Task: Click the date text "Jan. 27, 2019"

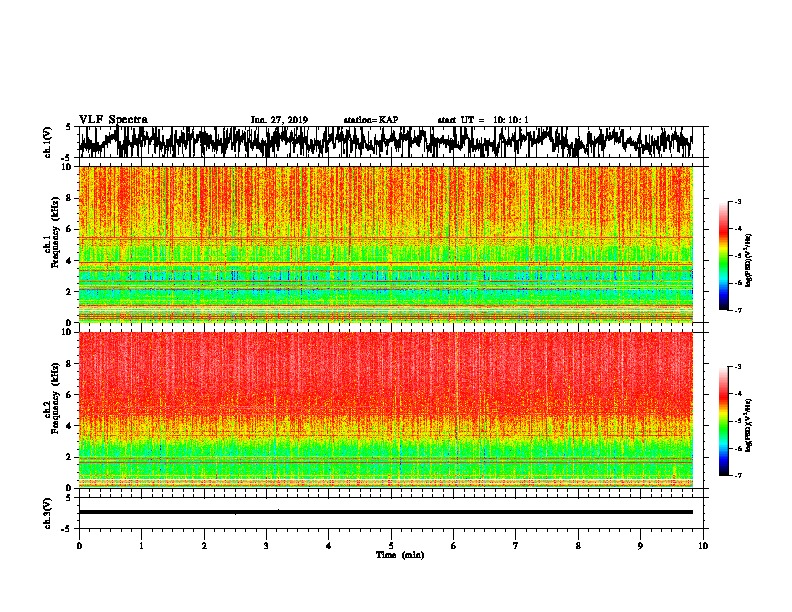Action: pyautogui.click(x=279, y=120)
